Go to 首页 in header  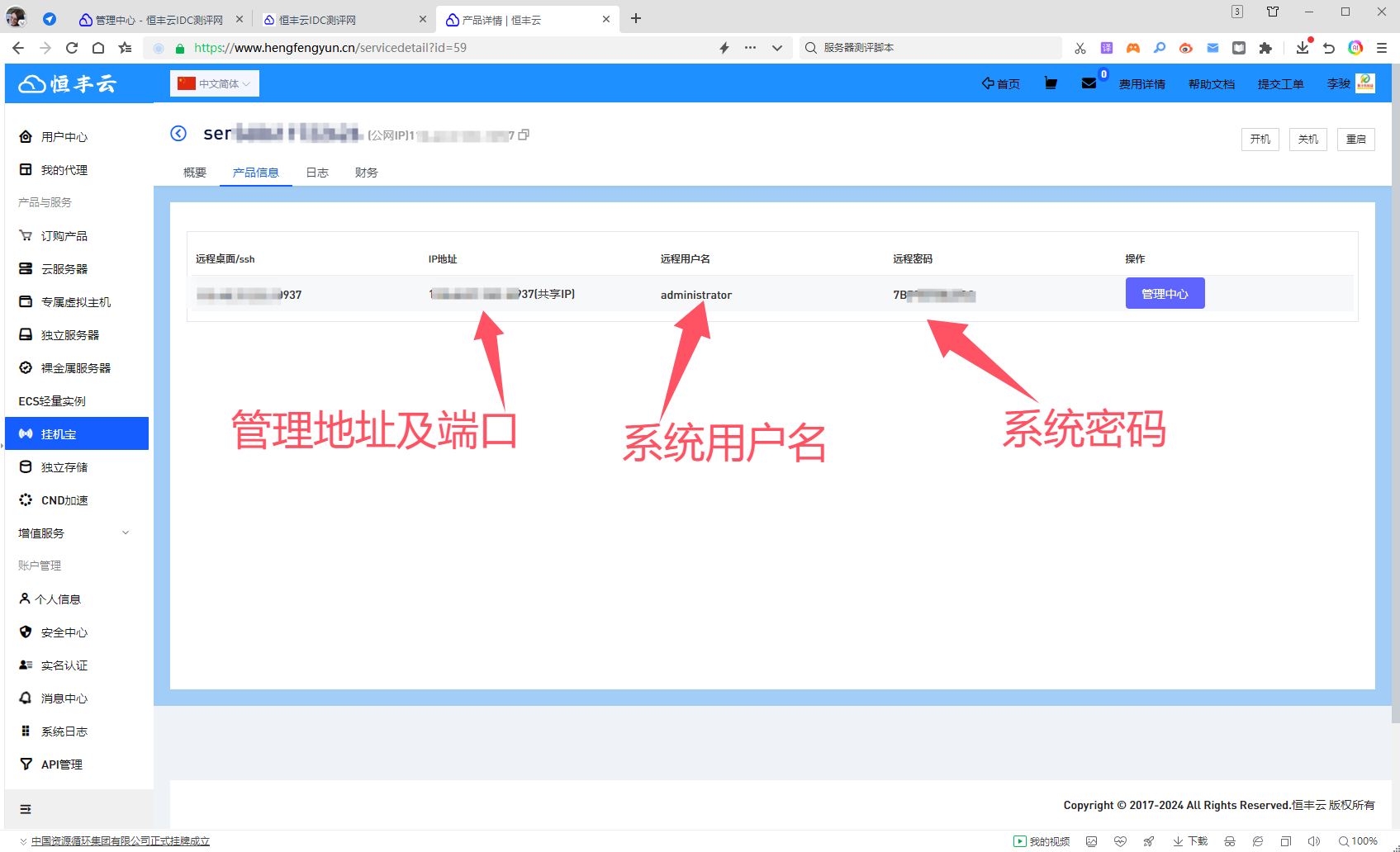click(x=1000, y=83)
